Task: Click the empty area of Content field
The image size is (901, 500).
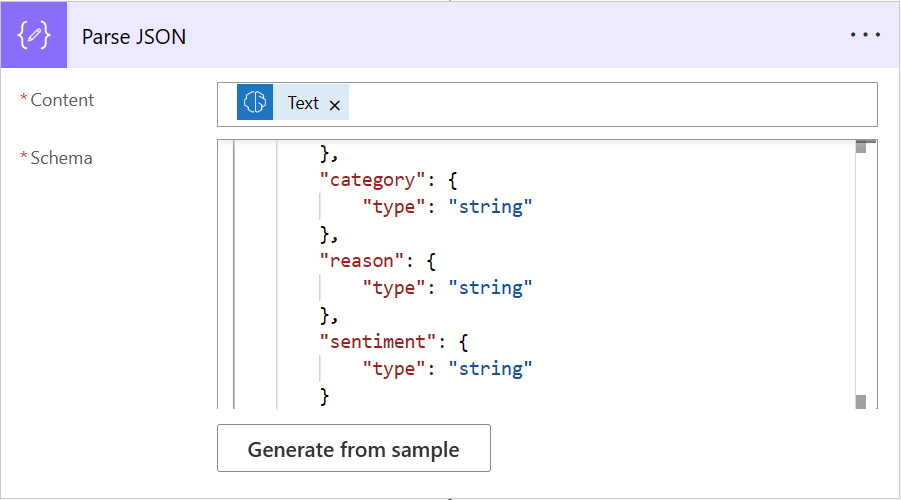Action: coord(610,103)
